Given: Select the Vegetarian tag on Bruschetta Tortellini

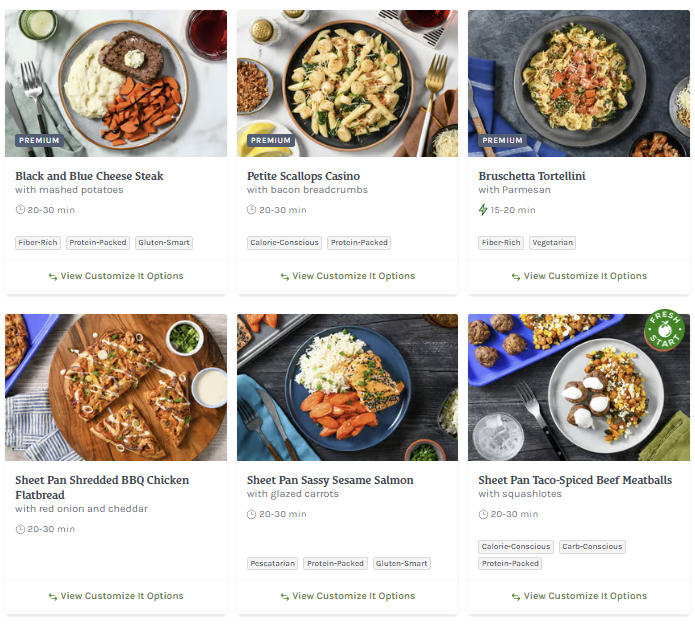Looking at the screenshot, I should coord(553,243).
